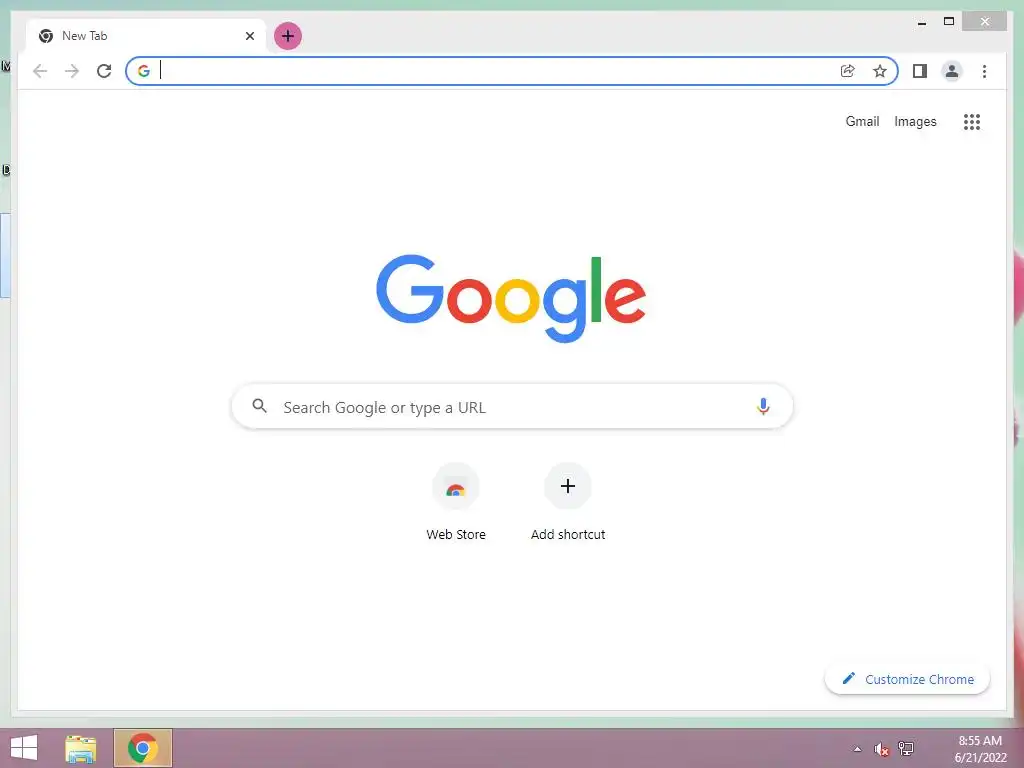Open the network tray icon

click(x=906, y=748)
